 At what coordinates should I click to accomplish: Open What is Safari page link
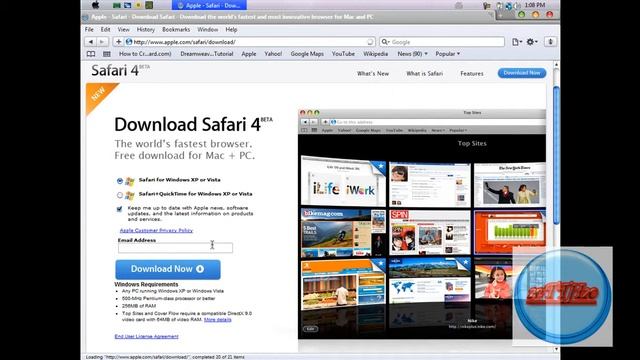[424, 73]
